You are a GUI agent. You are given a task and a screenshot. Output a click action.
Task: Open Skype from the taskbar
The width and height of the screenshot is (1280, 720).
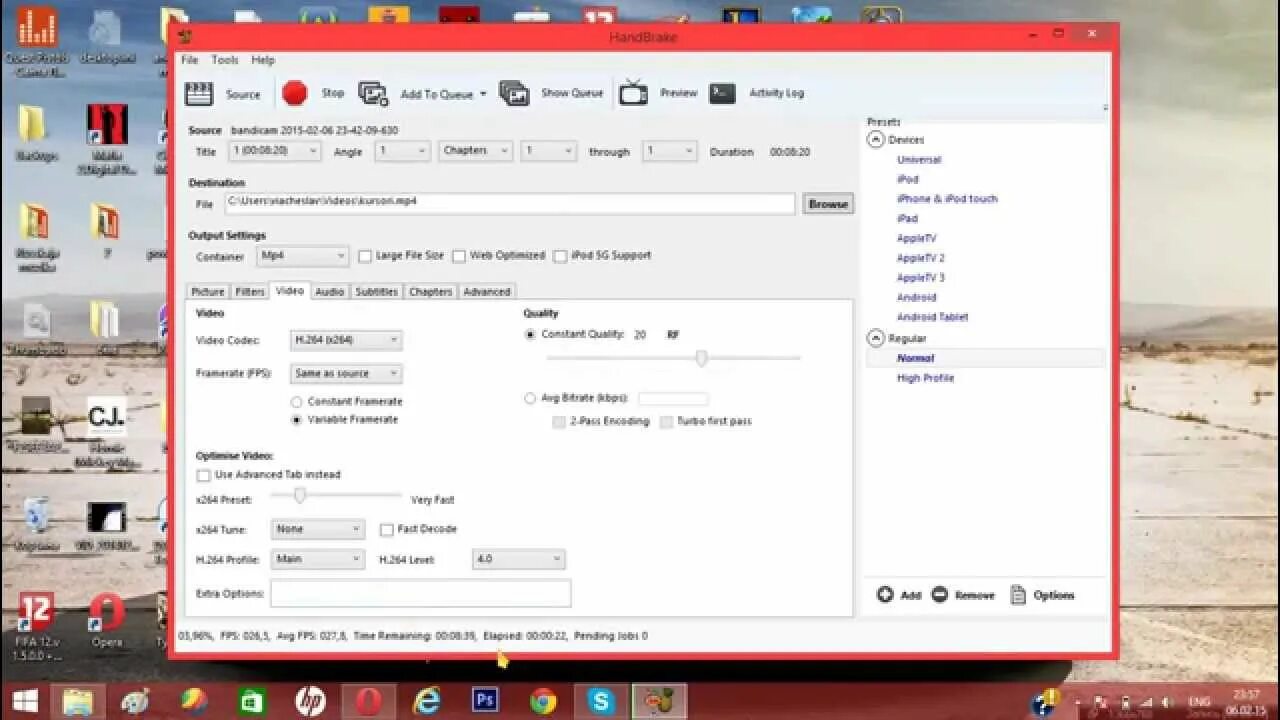tap(601, 701)
